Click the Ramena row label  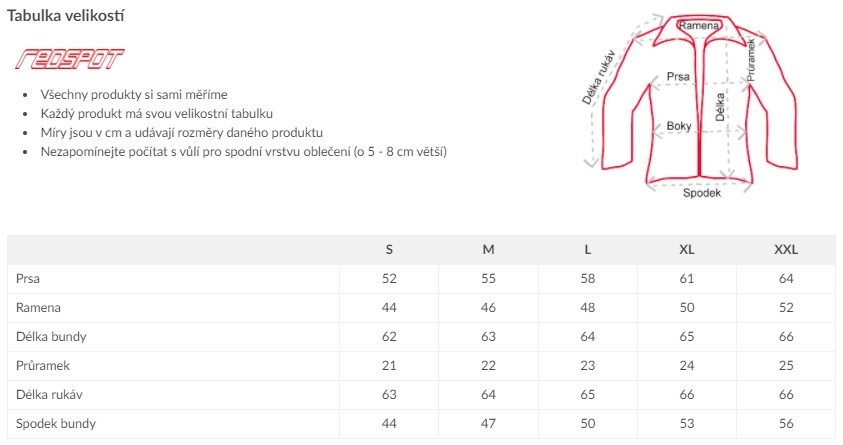tap(38, 307)
